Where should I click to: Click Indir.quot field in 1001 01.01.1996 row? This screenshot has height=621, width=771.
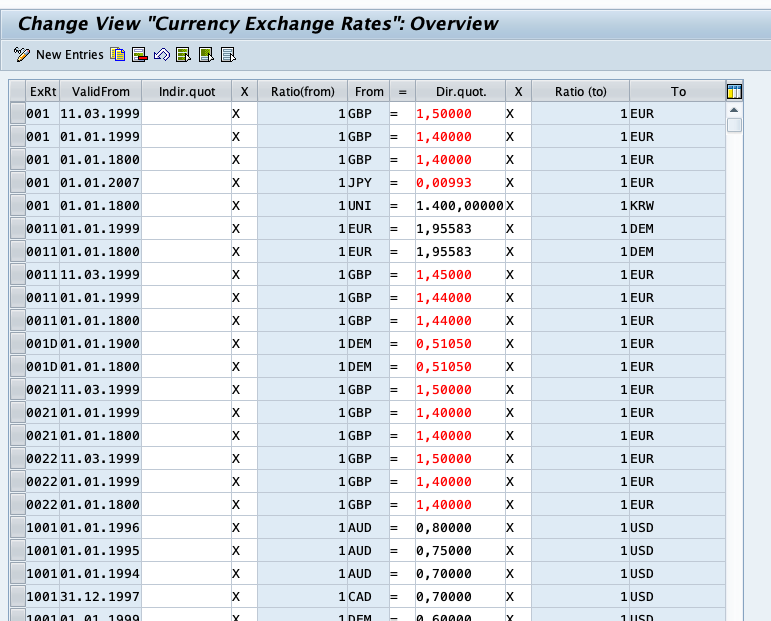(186, 528)
